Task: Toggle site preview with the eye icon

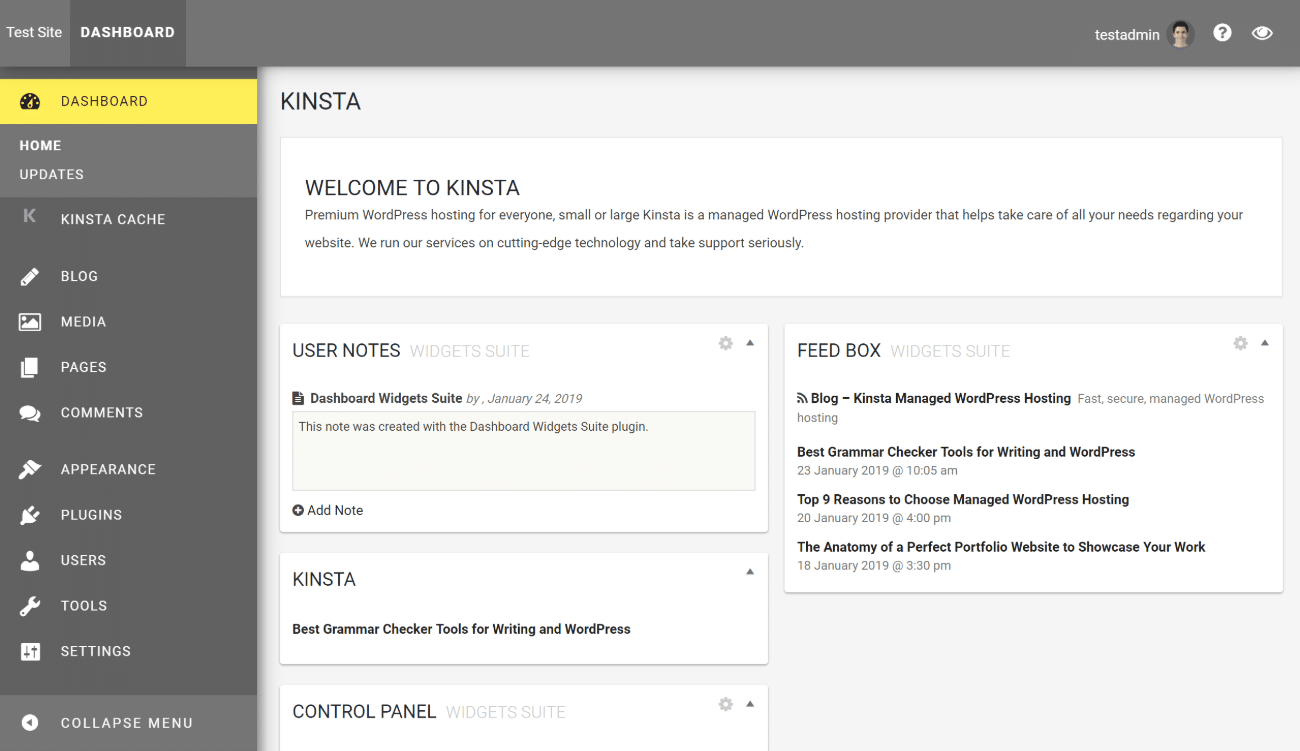Action: click(1262, 32)
